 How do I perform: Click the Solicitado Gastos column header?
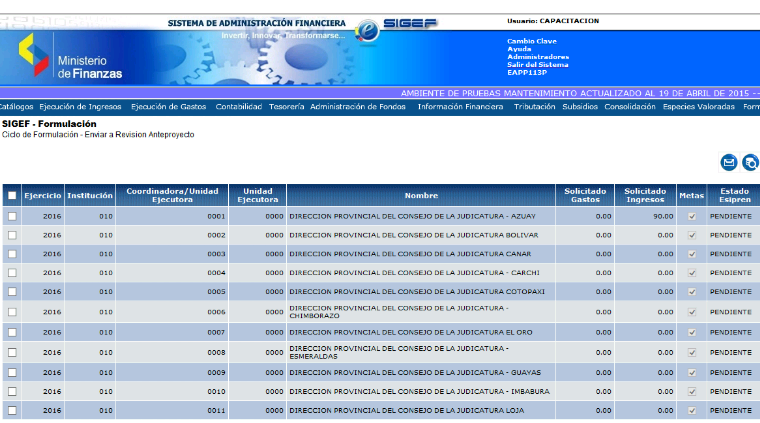[x=585, y=195]
